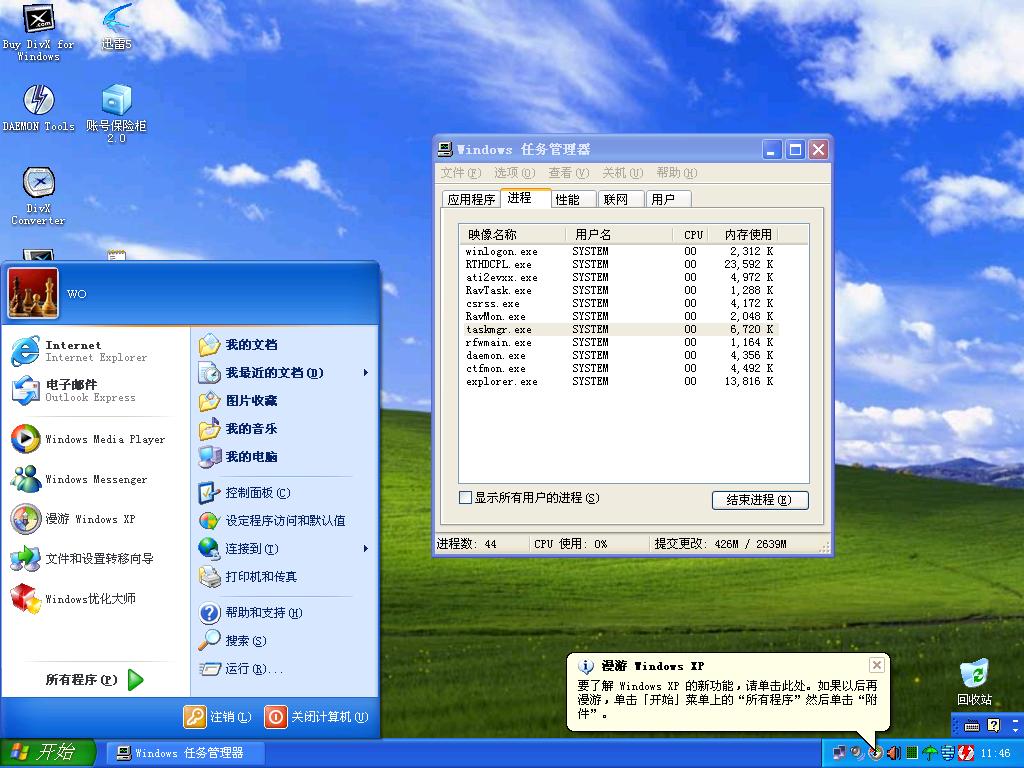The height and width of the screenshot is (768, 1024).
Task: Open 文件 menu in Task Manager
Action: pos(460,172)
